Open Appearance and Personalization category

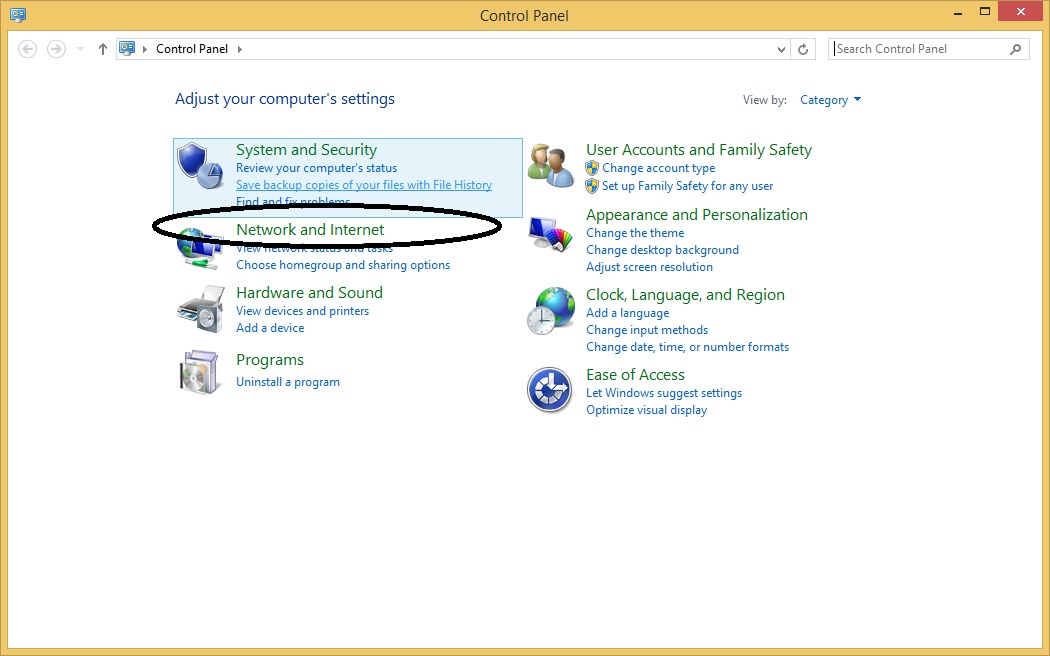click(697, 215)
